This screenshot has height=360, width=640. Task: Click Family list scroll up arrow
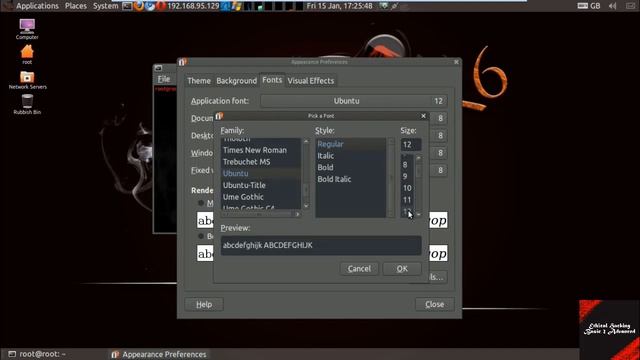(x=306, y=141)
